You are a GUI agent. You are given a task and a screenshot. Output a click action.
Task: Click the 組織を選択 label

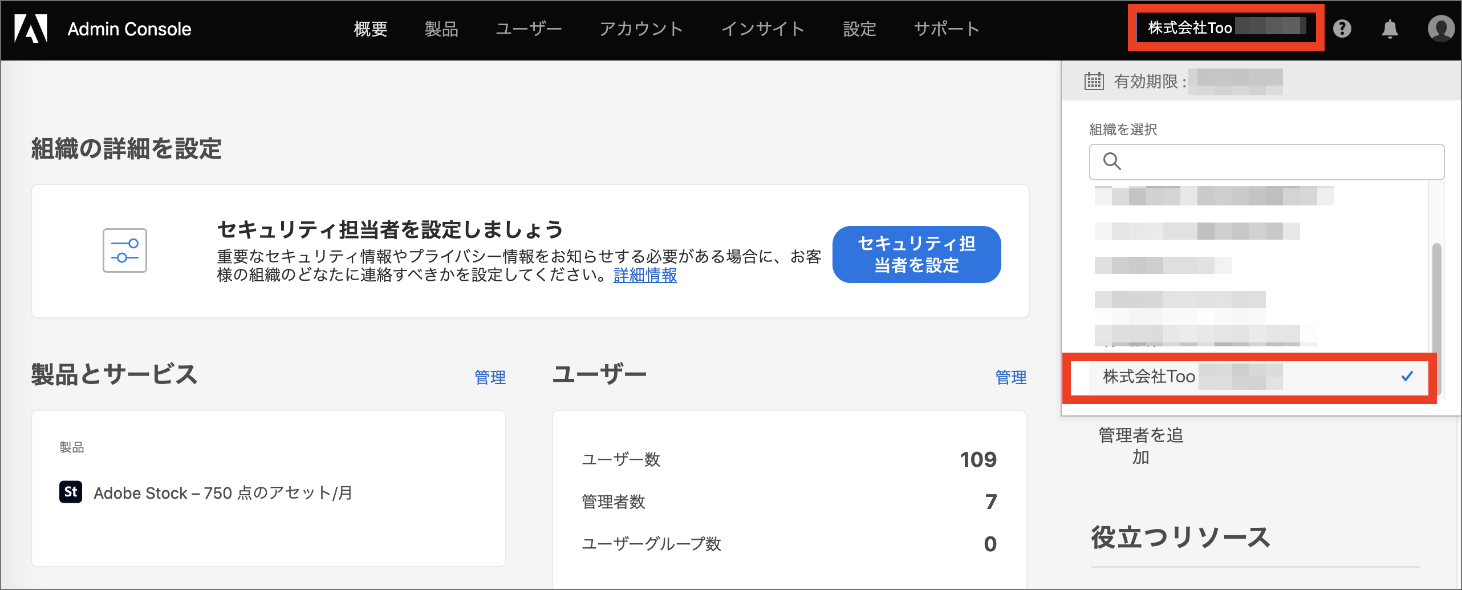click(1123, 129)
